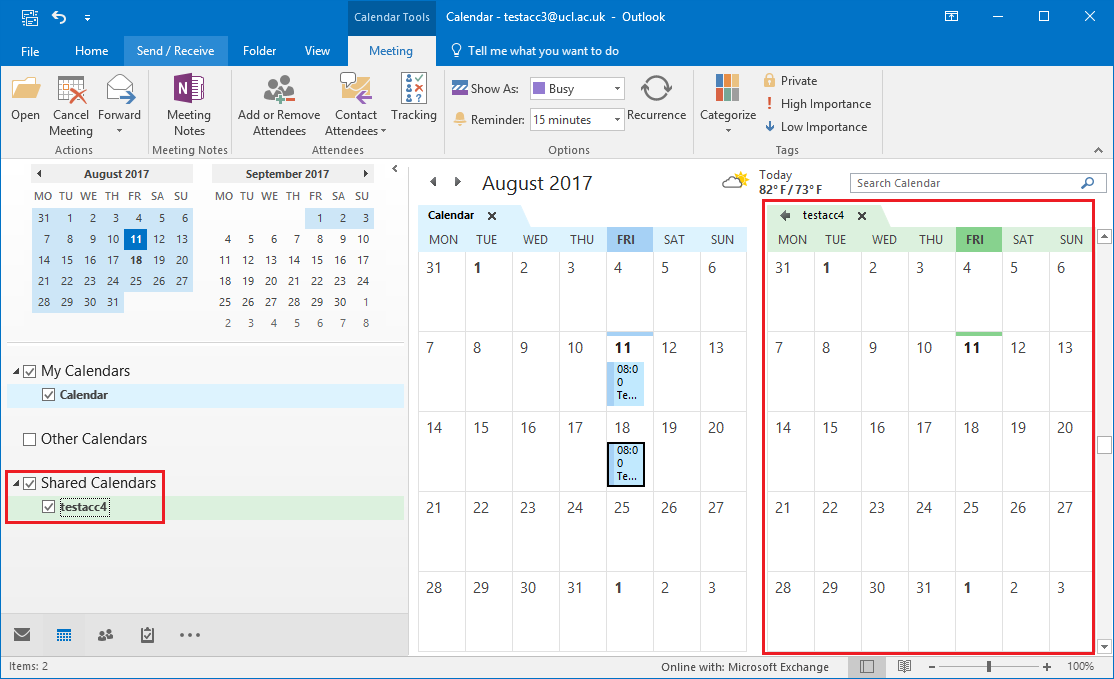Switch to Mail view icon
This screenshot has width=1114, height=679.
coord(22,634)
